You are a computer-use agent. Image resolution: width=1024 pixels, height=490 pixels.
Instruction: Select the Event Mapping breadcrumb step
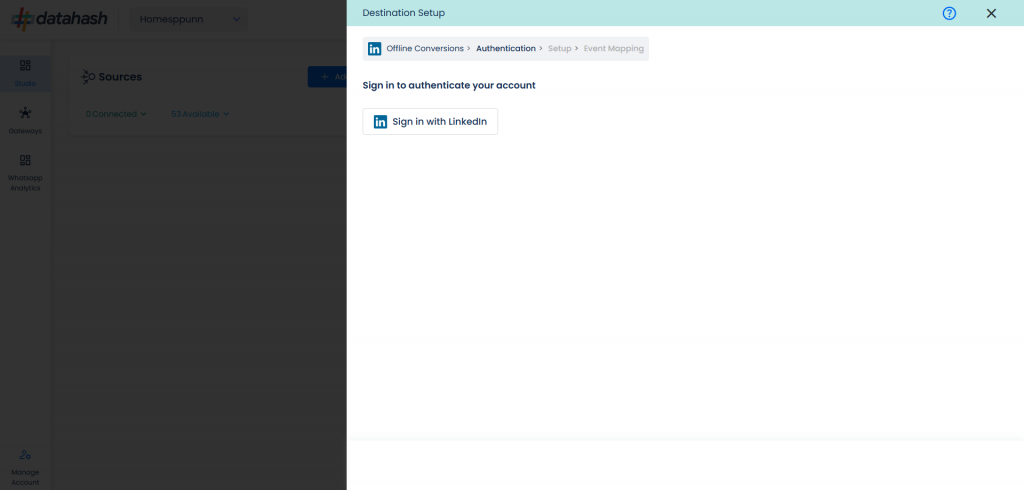(613, 49)
